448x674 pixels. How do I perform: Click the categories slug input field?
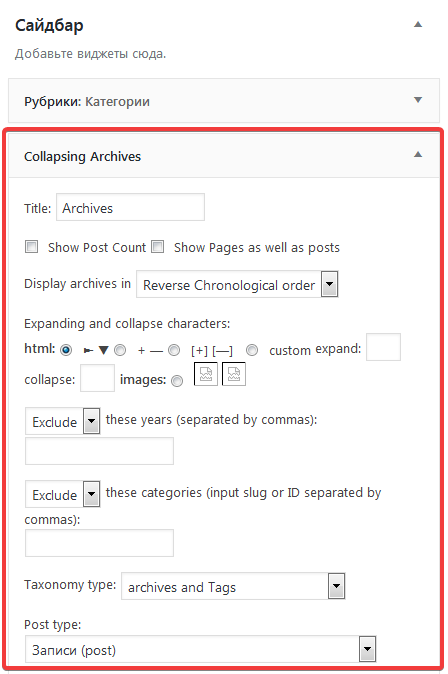tap(99, 543)
